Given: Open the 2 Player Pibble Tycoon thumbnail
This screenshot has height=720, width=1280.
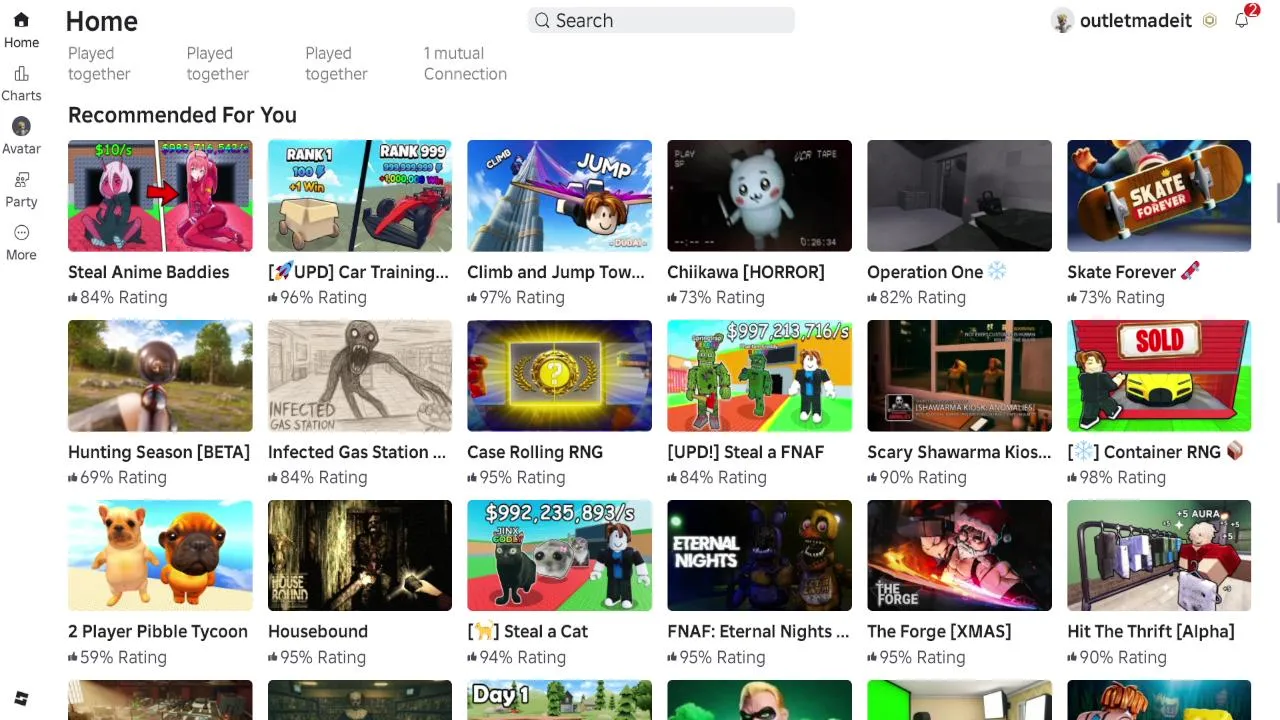Looking at the screenshot, I should coord(160,555).
